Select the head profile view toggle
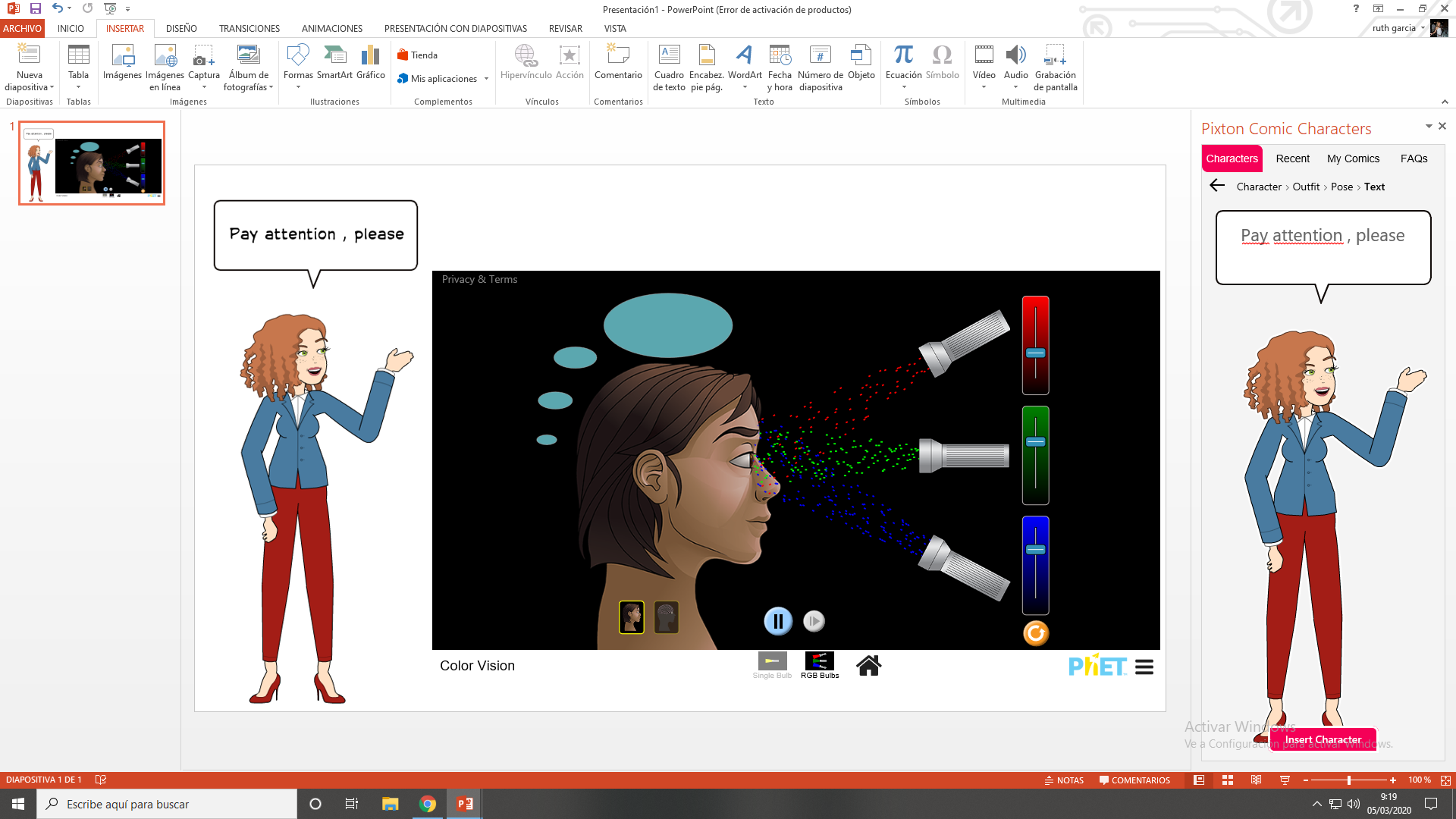1456x819 pixels. coord(632,617)
